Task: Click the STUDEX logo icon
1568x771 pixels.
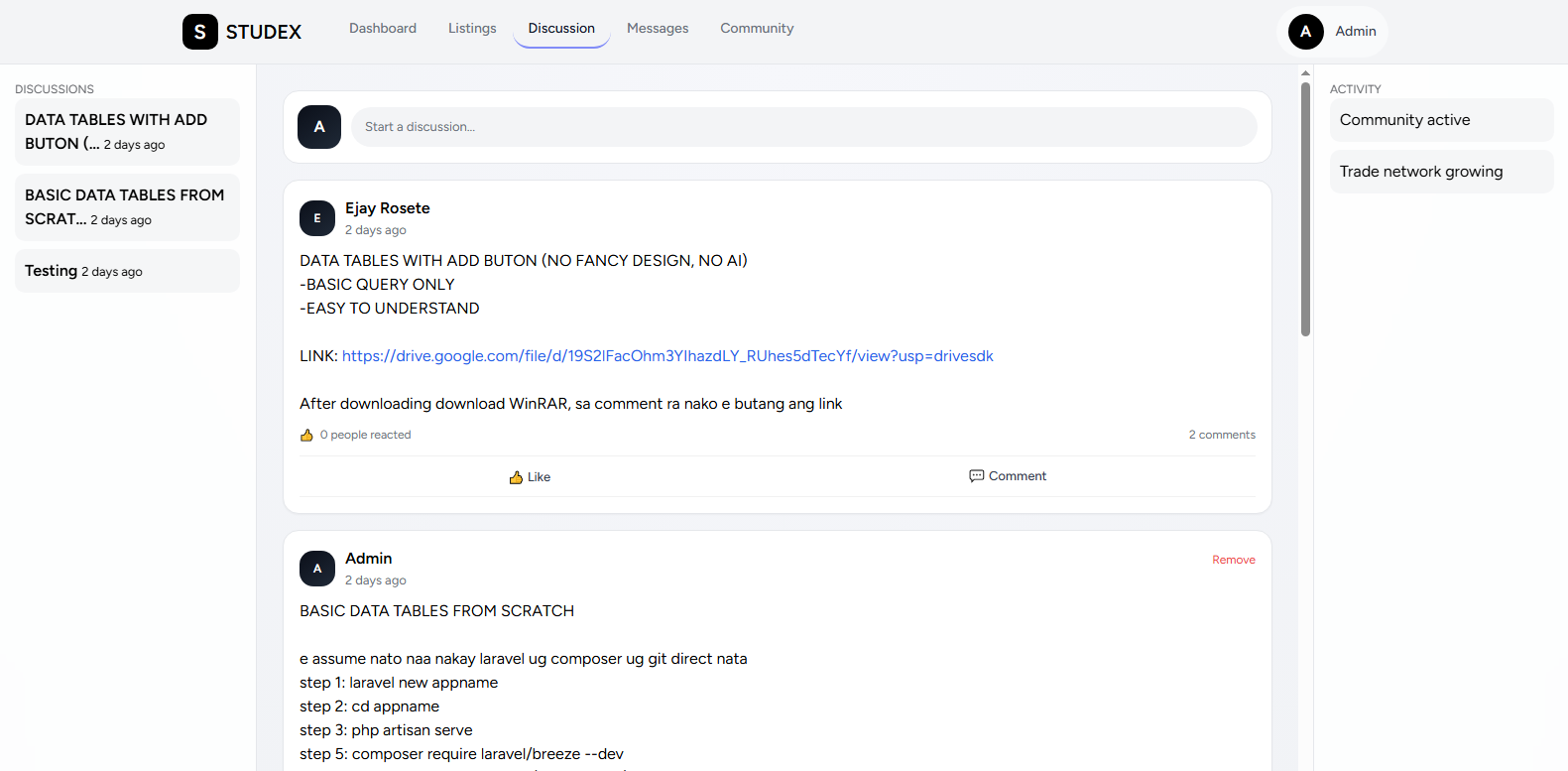Action: (200, 32)
